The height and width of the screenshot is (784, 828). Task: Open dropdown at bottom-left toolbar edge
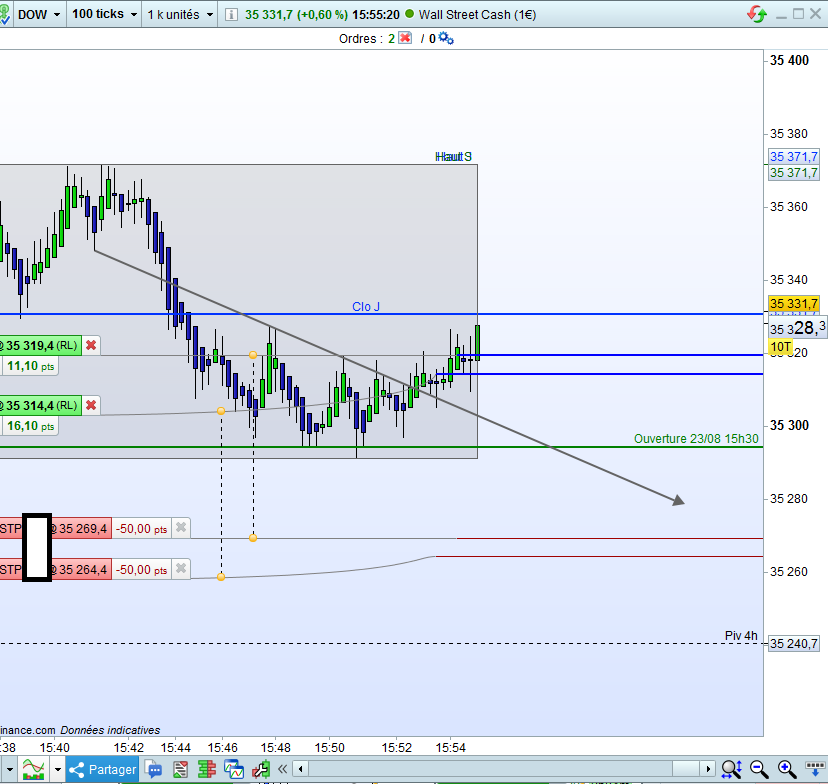(x=9, y=769)
